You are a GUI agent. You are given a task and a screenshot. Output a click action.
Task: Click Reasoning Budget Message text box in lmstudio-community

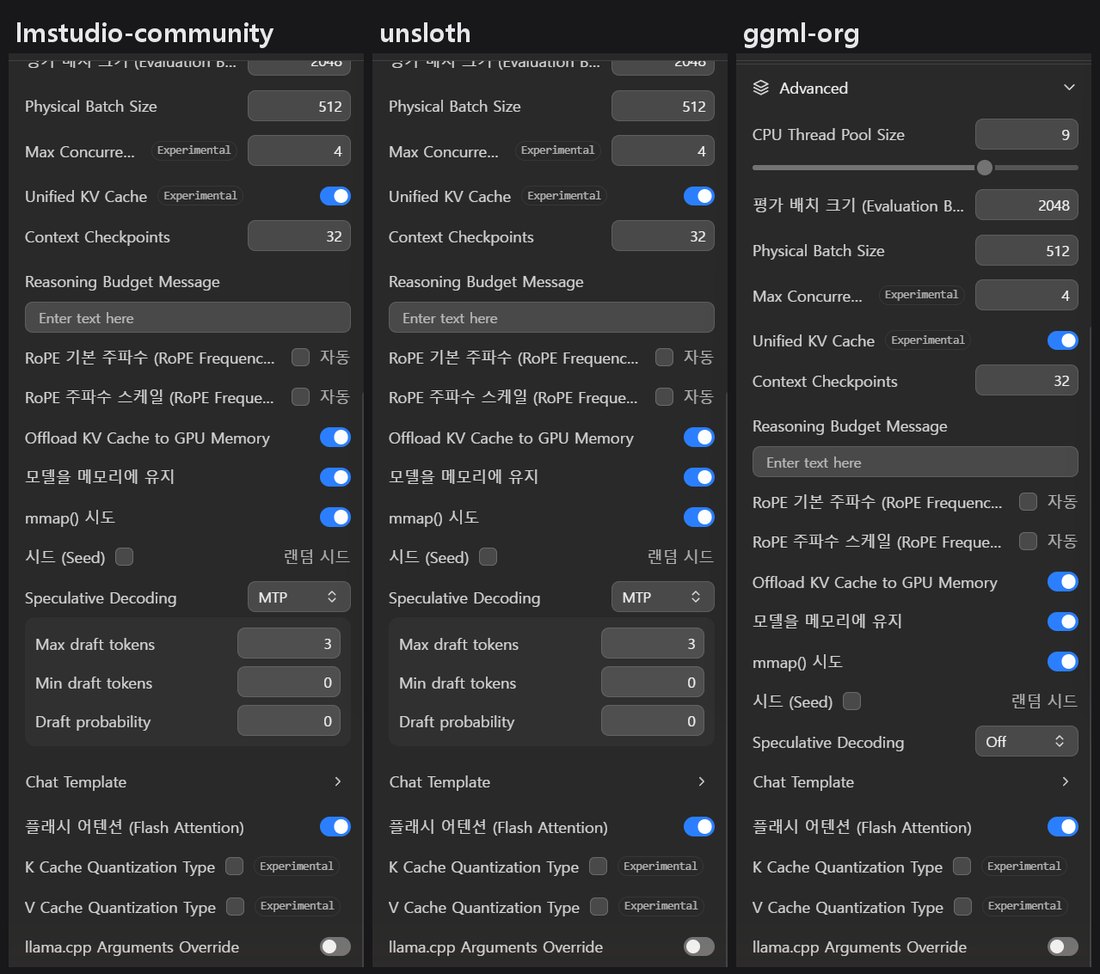[187, 317]
